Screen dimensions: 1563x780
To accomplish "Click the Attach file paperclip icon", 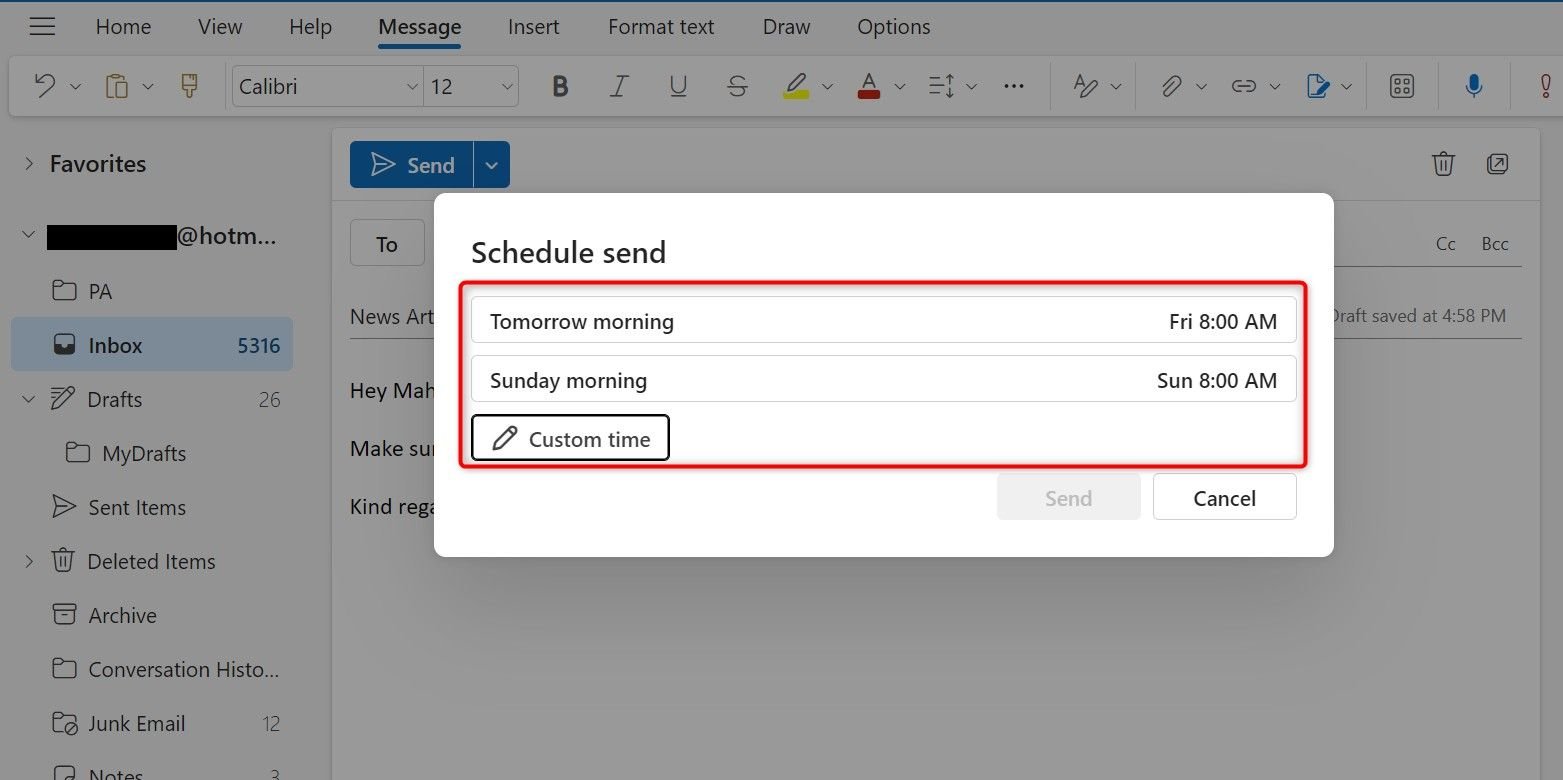I will (x=1171, y=87).
